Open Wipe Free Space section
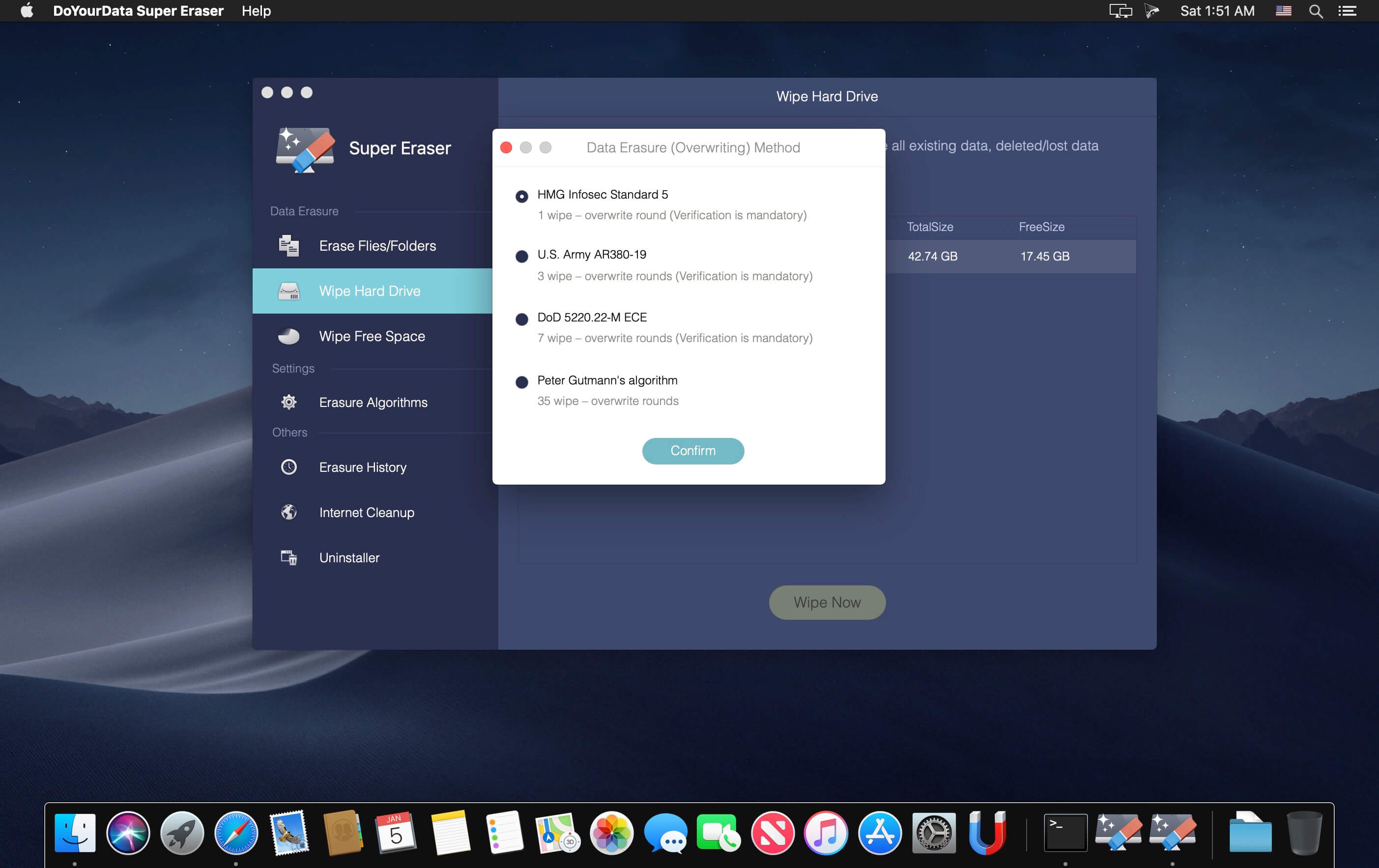 tap(372, 336)
